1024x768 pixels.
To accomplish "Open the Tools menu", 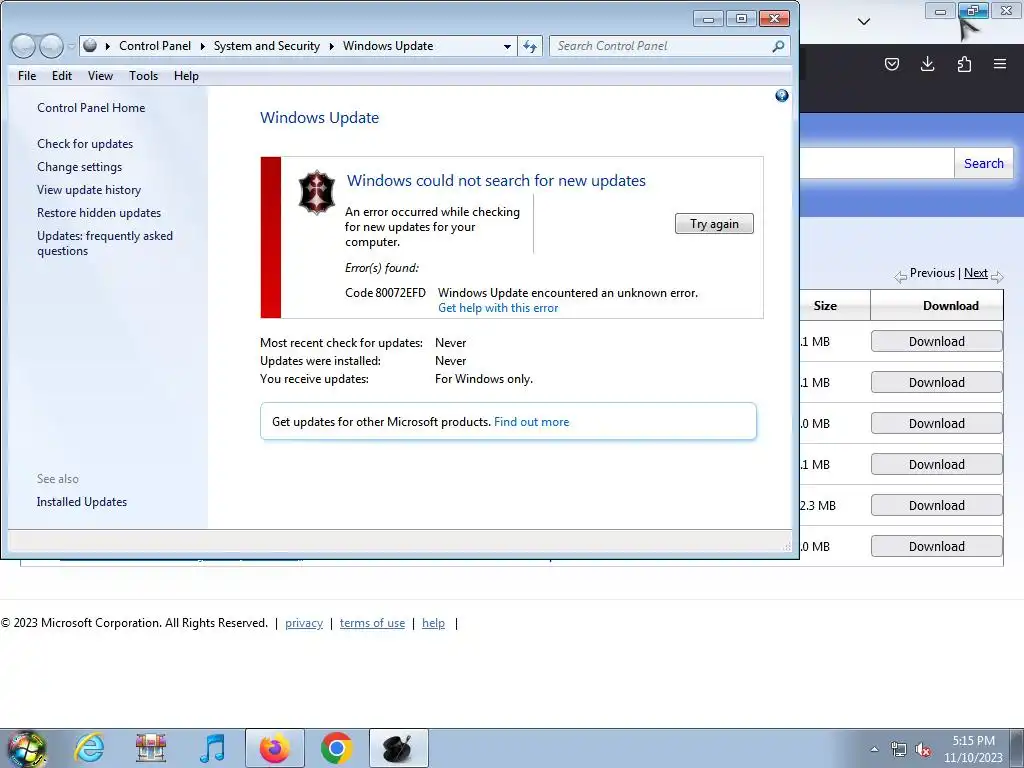I will [143, 76].
